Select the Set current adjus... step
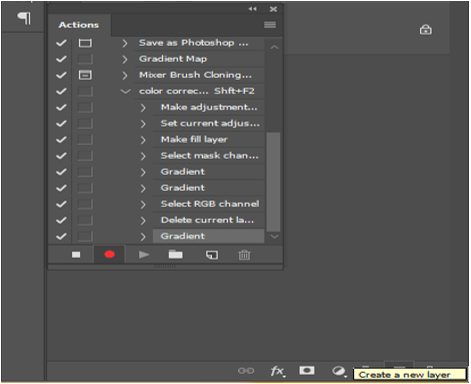Screen dimensions: 471x384 [x=209, y=123]
